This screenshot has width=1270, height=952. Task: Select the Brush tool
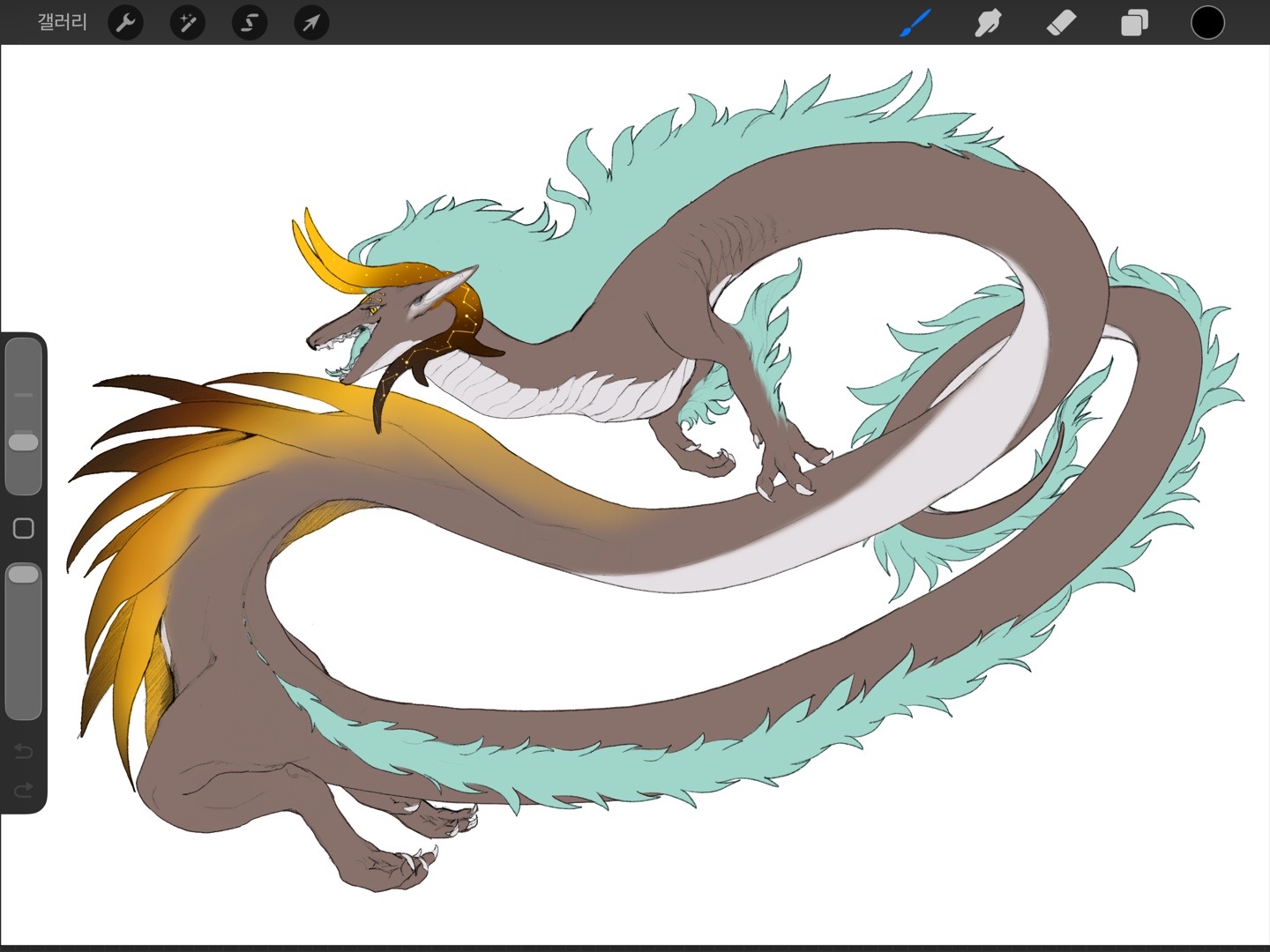click(915, 23)
